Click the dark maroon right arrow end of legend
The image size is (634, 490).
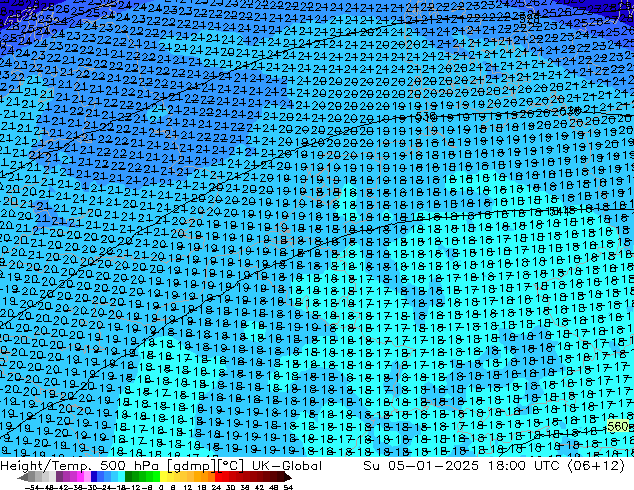point(288,477)
